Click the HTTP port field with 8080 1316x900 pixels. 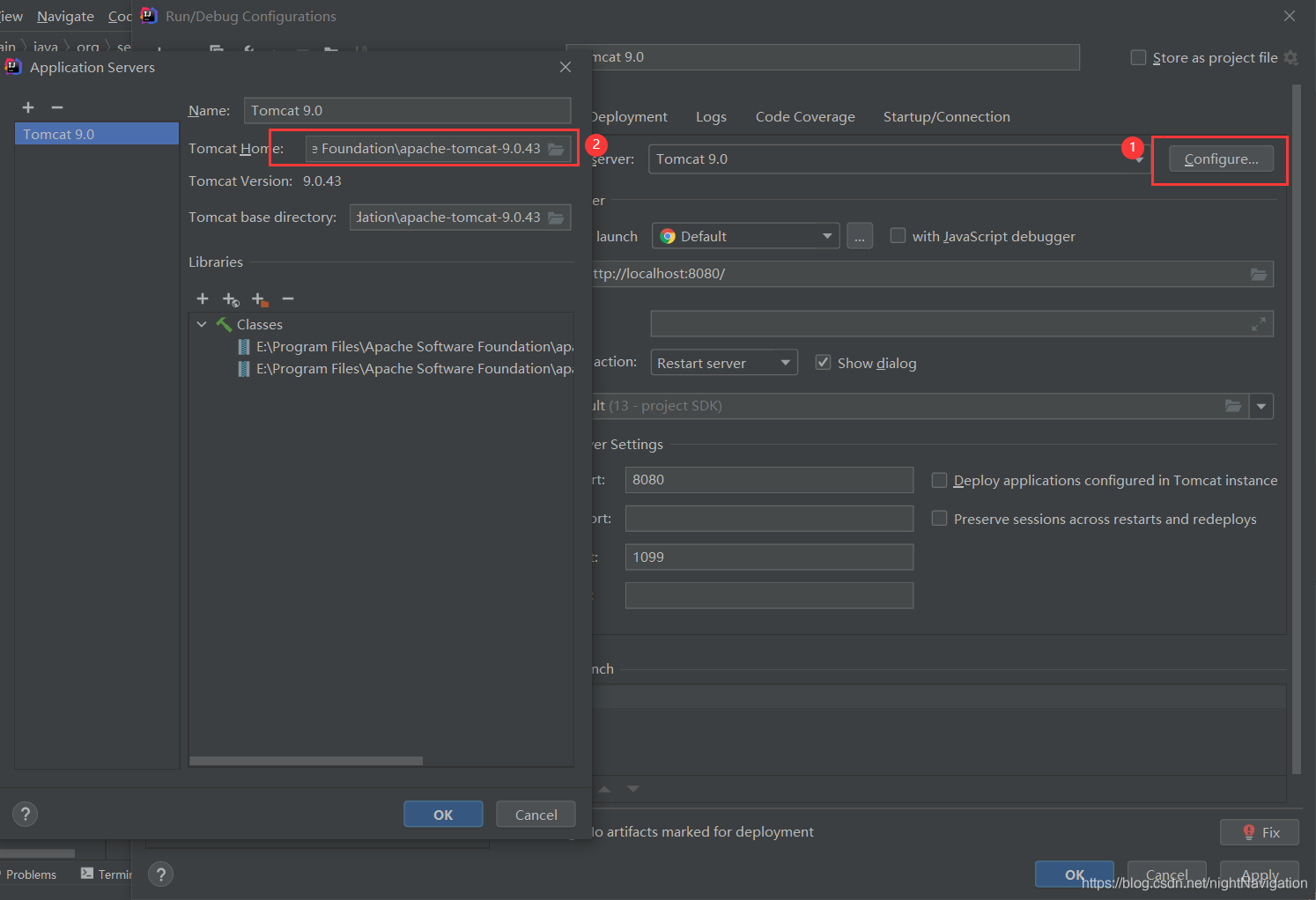point(769,480)
